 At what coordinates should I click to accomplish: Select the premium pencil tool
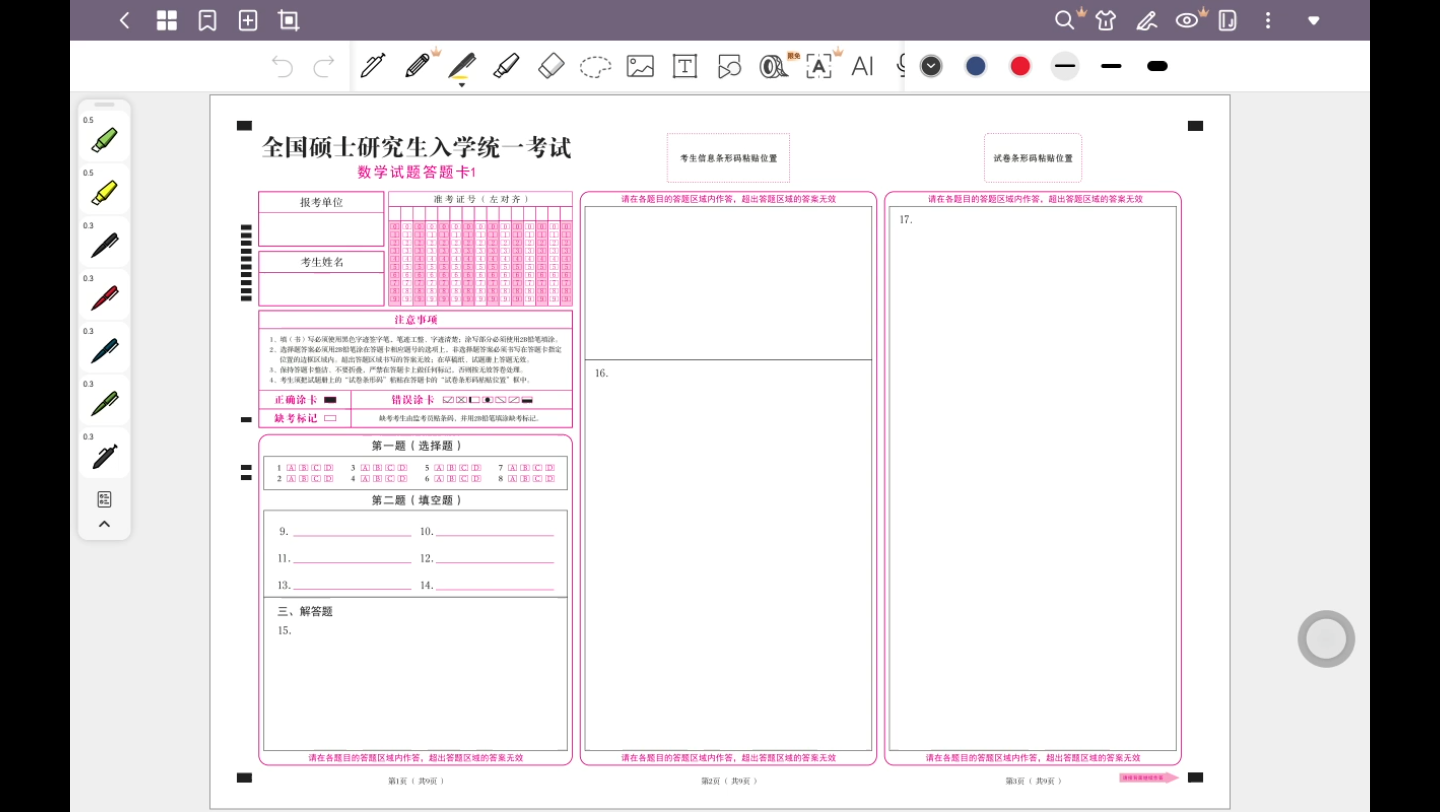point(418,66)
